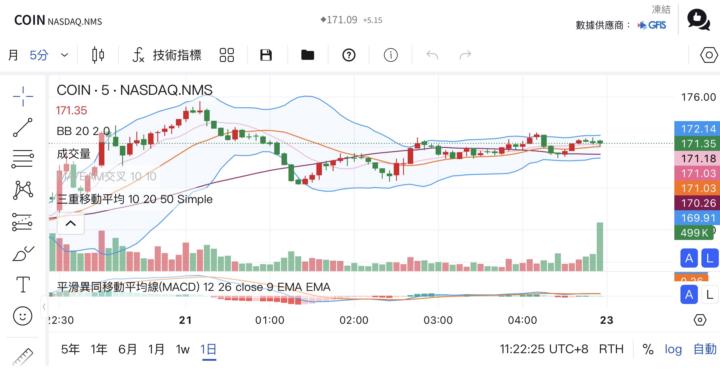Image resolution: width=720 pixels, height=384 pixels.
Task: Select the brush drawing tool
Action: point(22,253)
